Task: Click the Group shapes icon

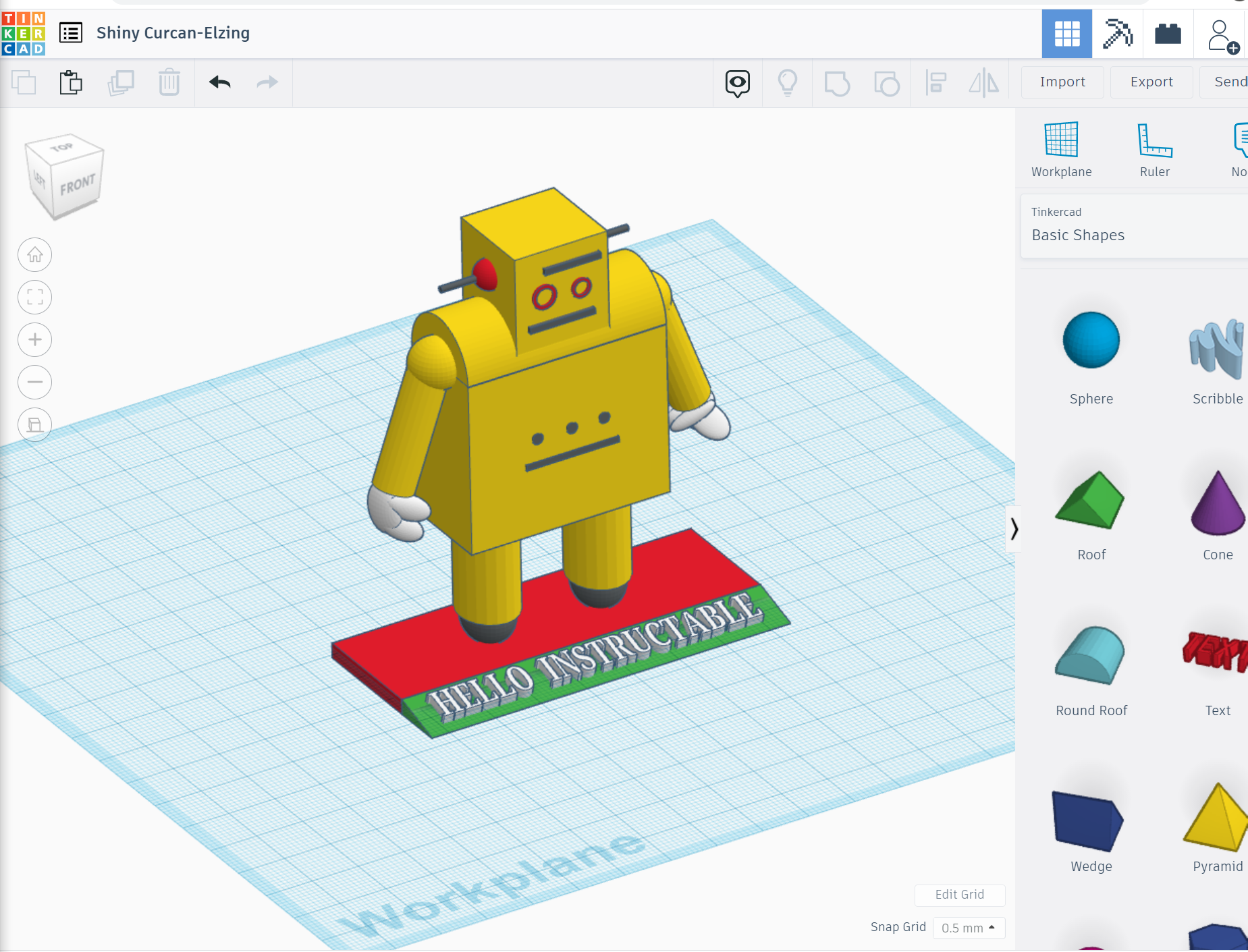Action: click(x=837, y=84)
